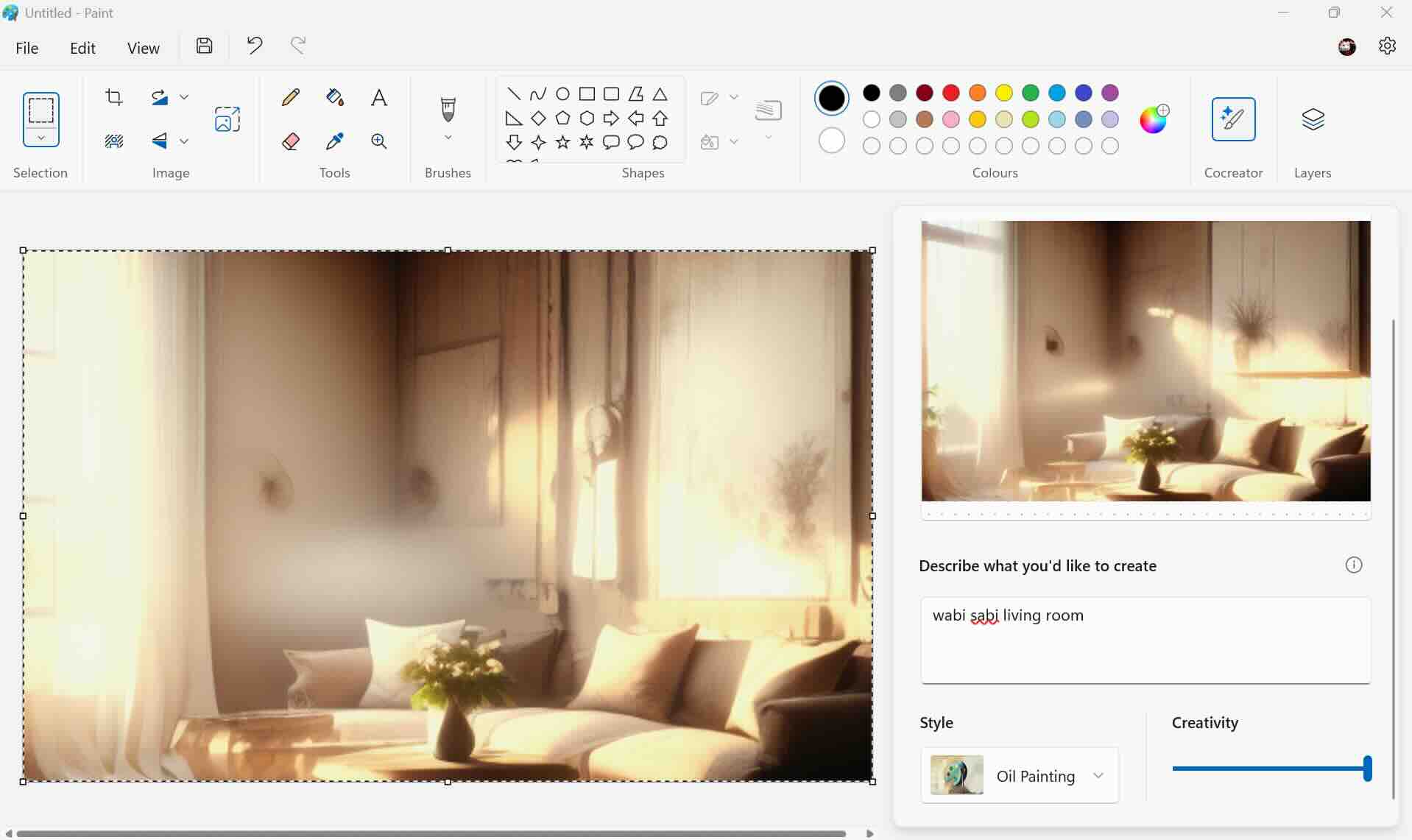Expand the Rotate options chevron

click(184, 97)
